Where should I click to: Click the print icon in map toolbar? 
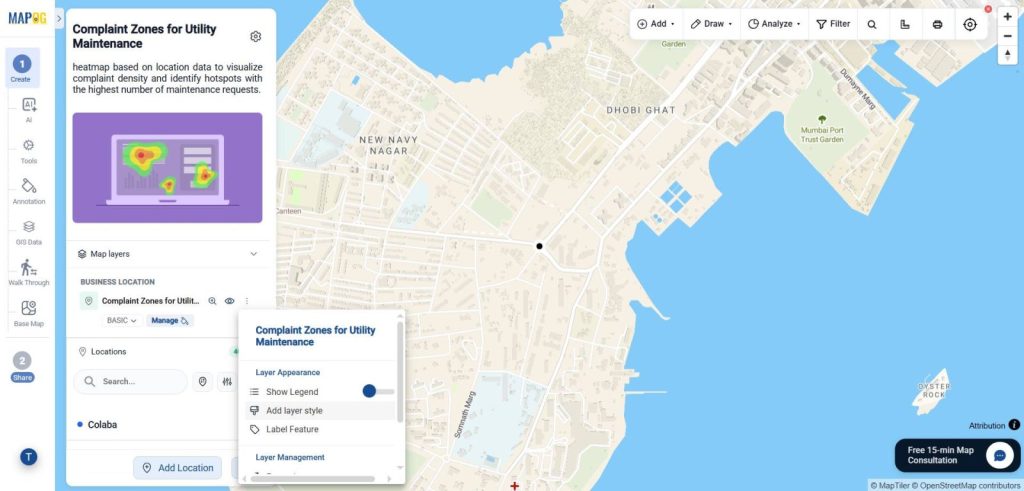pos(937,24)
